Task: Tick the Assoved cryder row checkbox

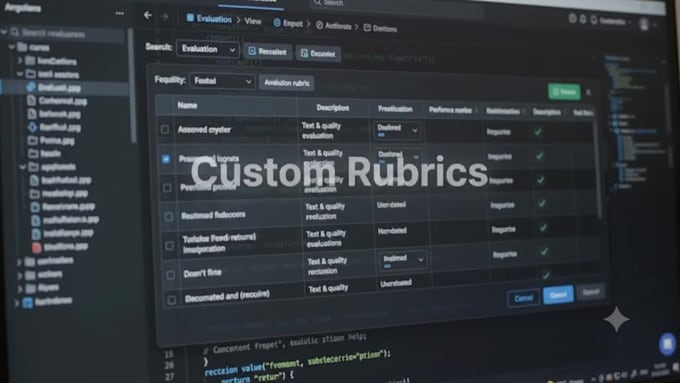Action: 165,129
